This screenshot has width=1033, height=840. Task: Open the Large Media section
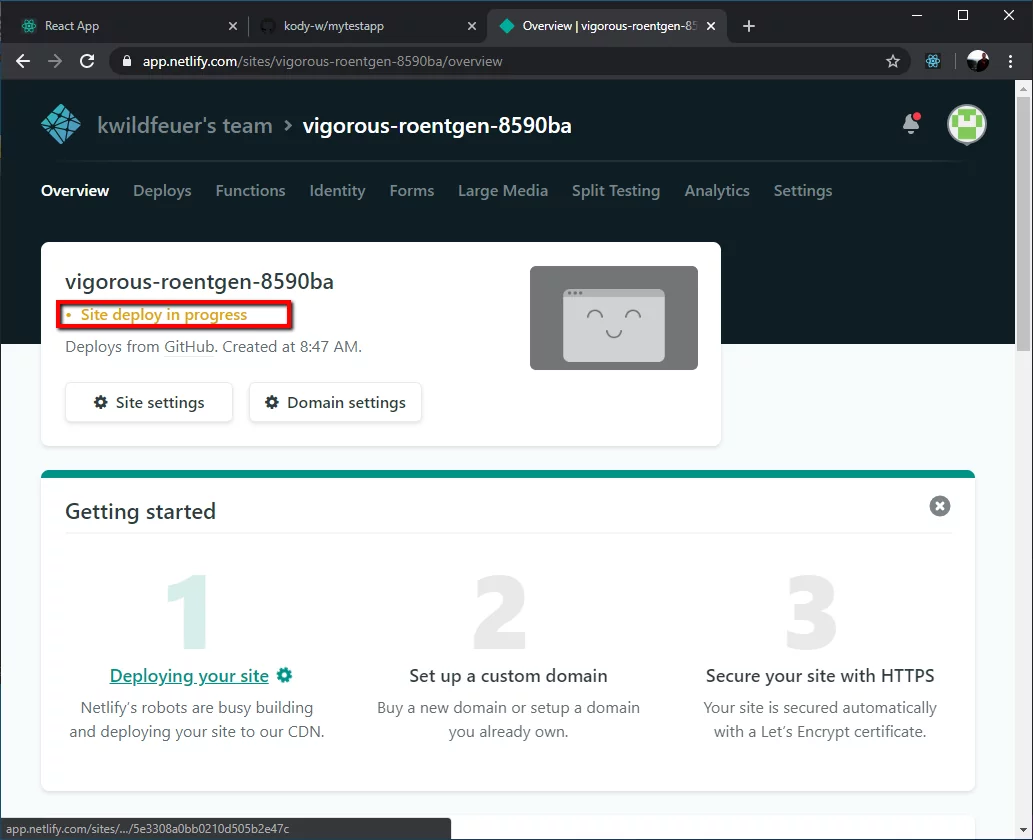(503, 190)
